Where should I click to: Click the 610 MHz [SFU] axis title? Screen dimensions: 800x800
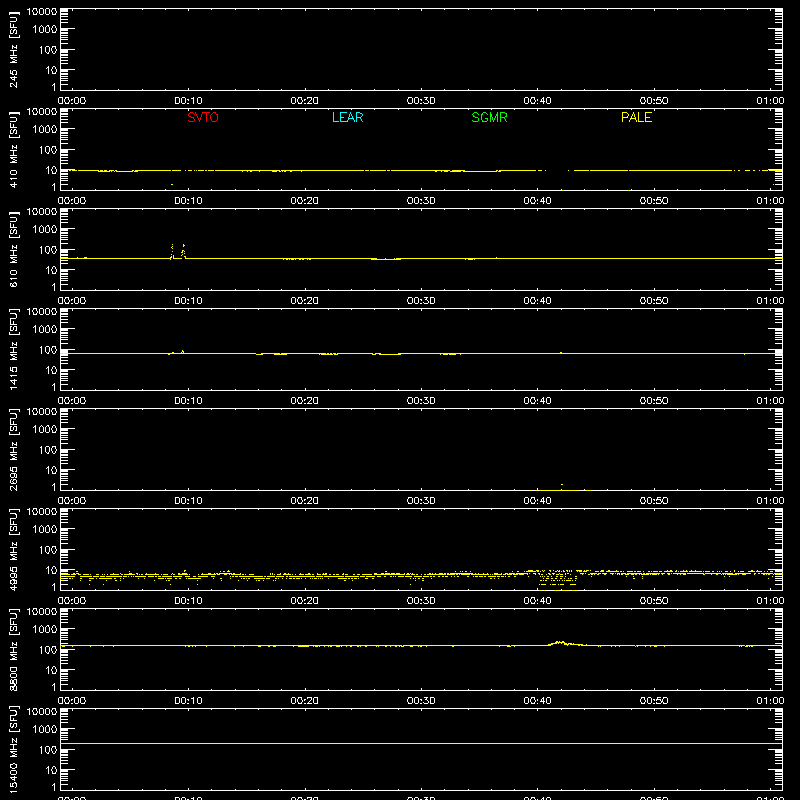[13, 249]
